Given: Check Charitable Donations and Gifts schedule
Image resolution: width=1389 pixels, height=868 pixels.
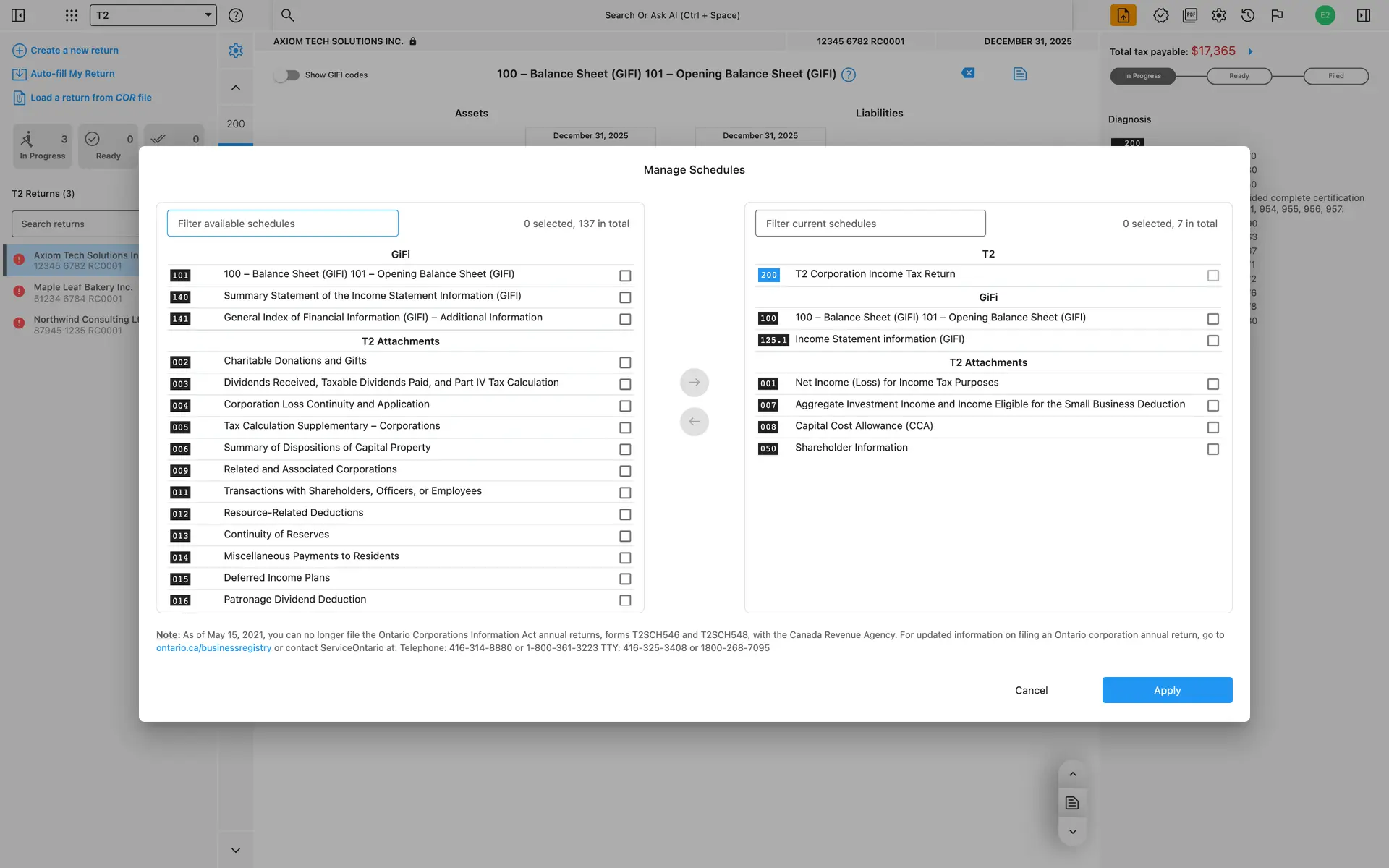Looking at the screenshot, I should click(x=625, y=362).
